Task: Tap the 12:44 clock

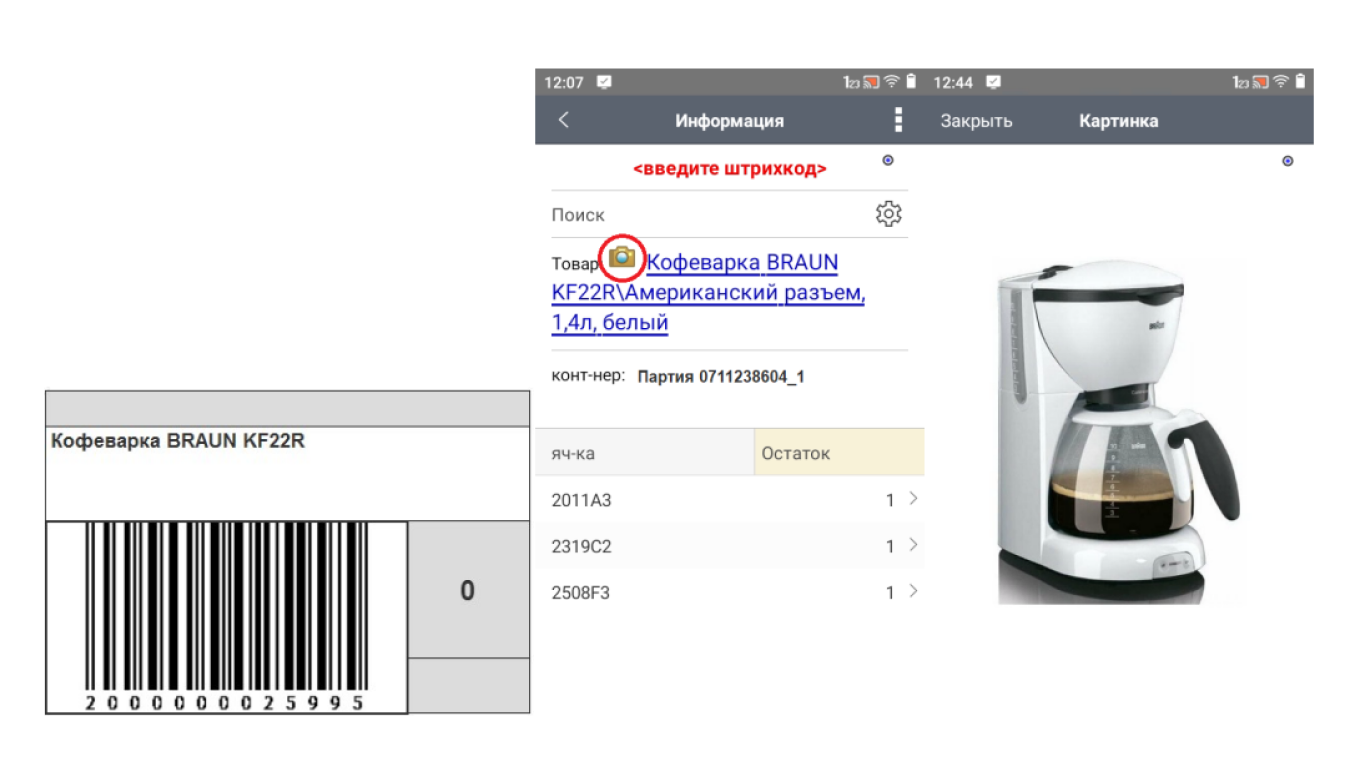Action: point(953,83)
